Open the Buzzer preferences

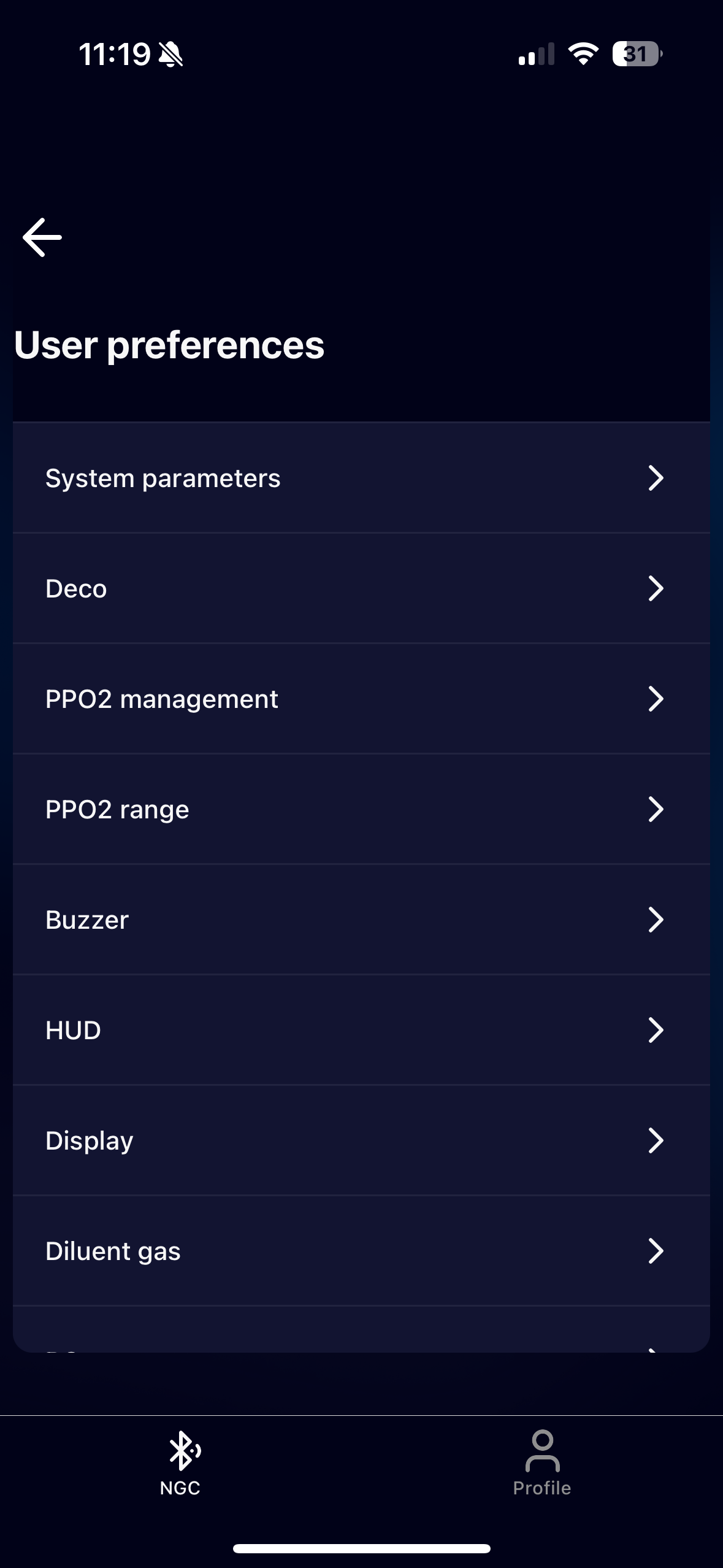point(361,920)
